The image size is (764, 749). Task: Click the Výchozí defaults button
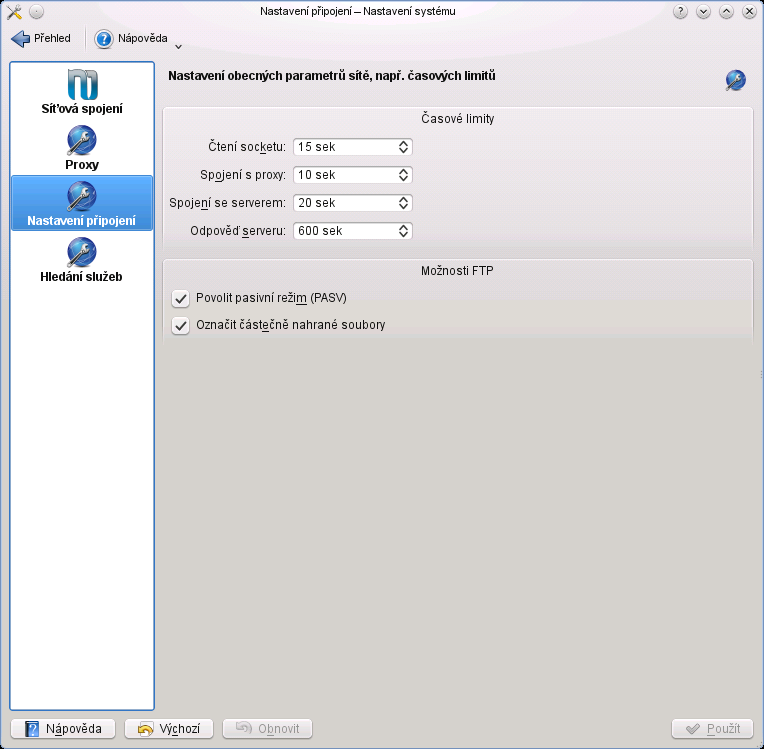[x=169, y=729]
